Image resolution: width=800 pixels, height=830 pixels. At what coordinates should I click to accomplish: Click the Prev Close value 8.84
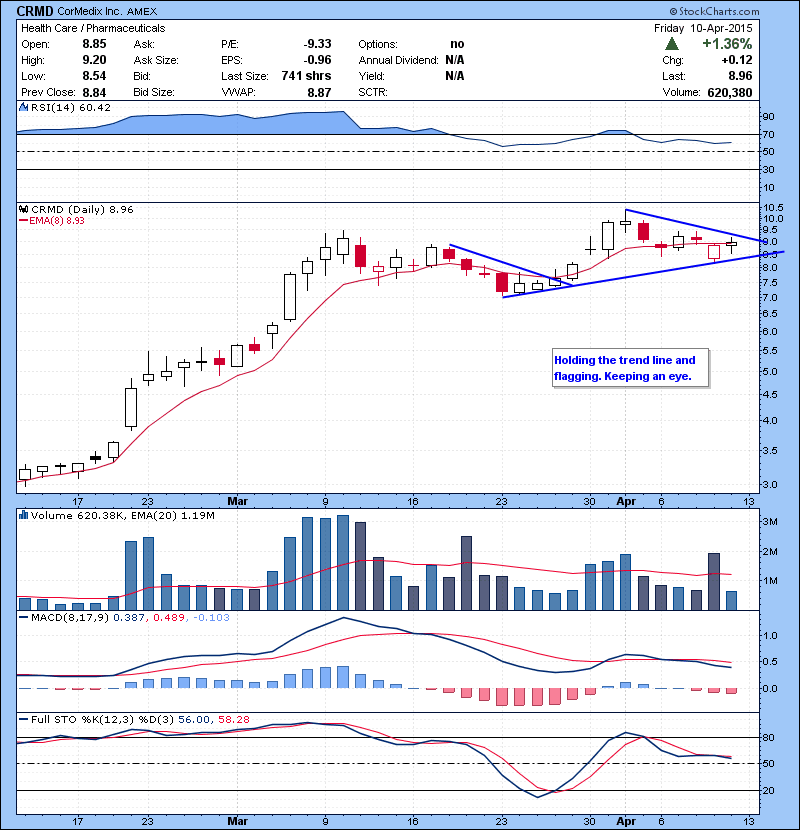point(94,92)
